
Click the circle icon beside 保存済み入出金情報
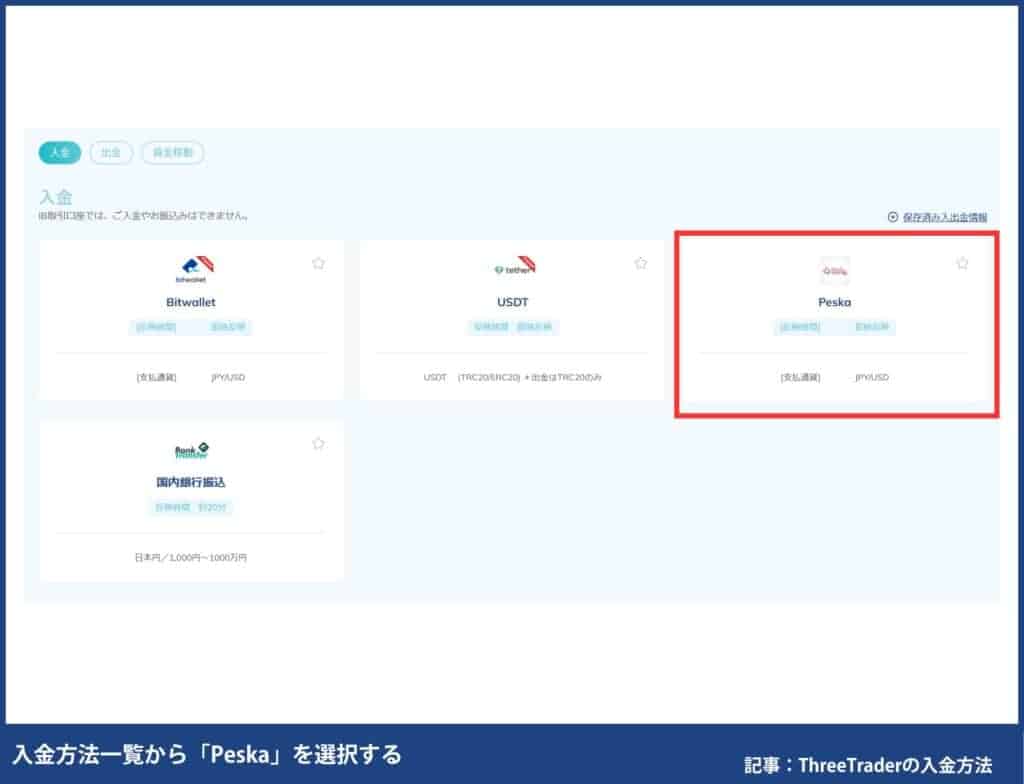point(893,217)
